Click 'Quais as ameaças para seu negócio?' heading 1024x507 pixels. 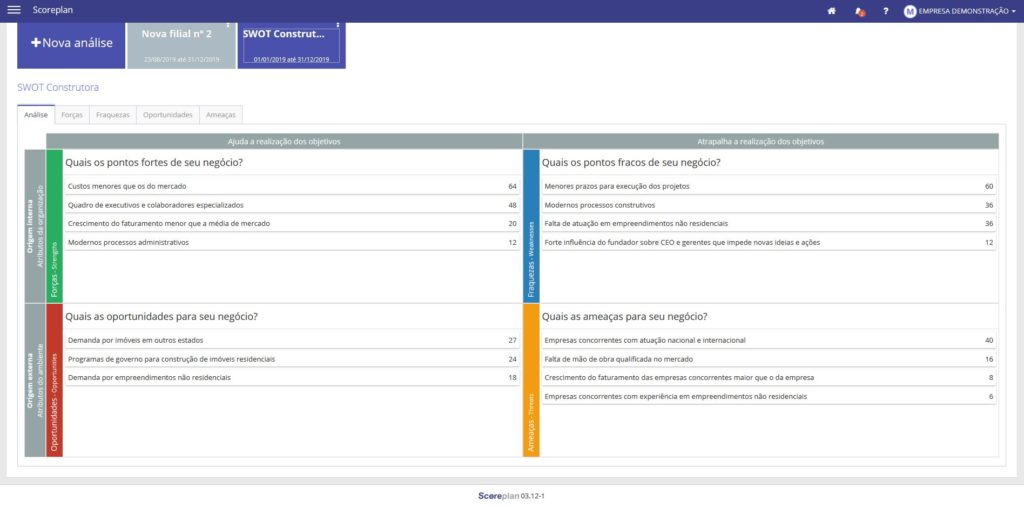click(624, 317)
